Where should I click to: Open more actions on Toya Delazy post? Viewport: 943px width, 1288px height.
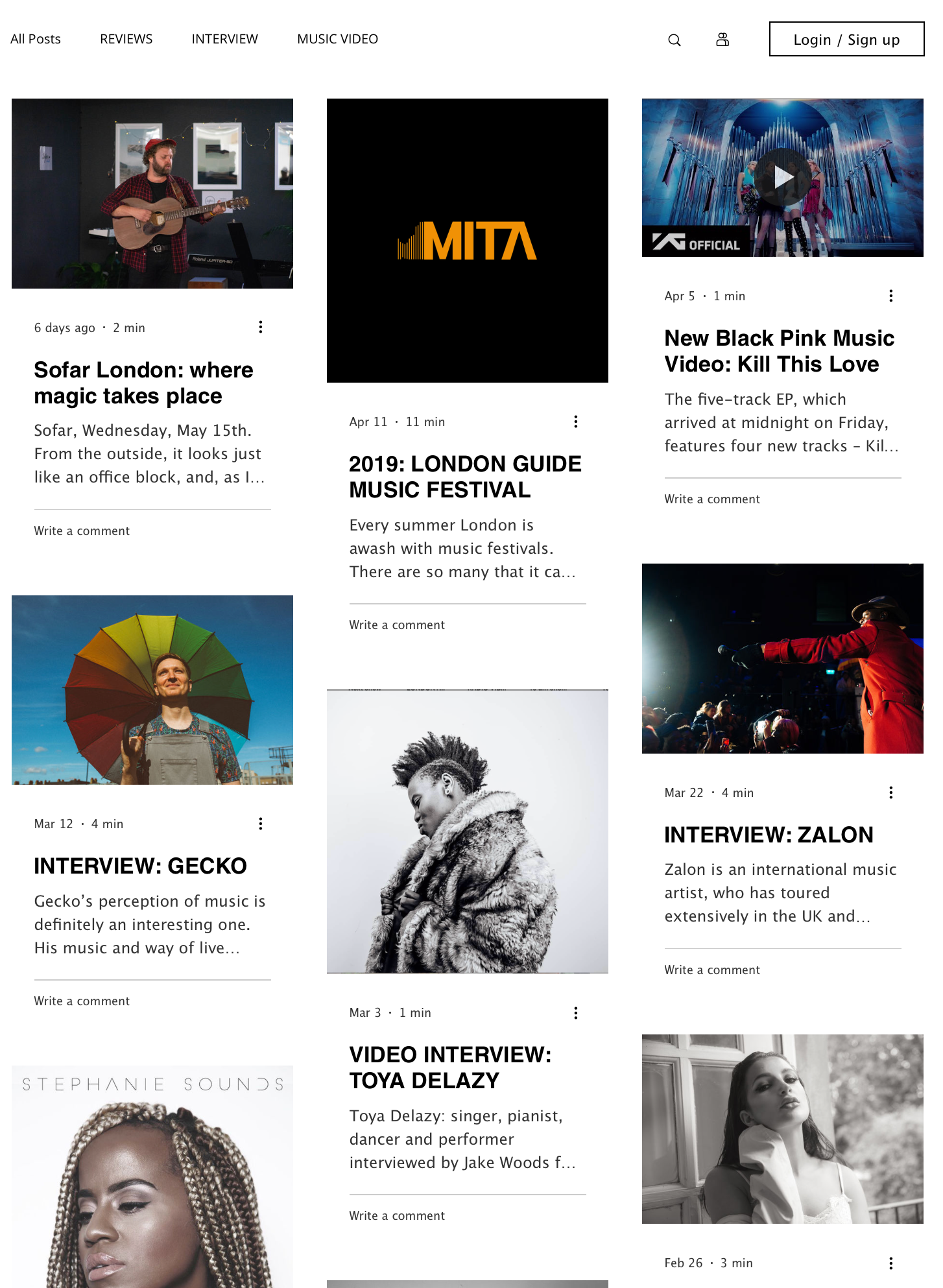coord(576,1013)
